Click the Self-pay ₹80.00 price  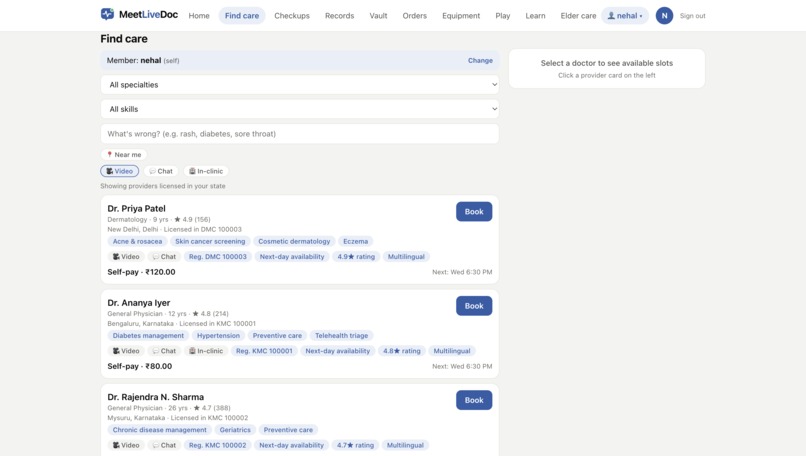140,366
